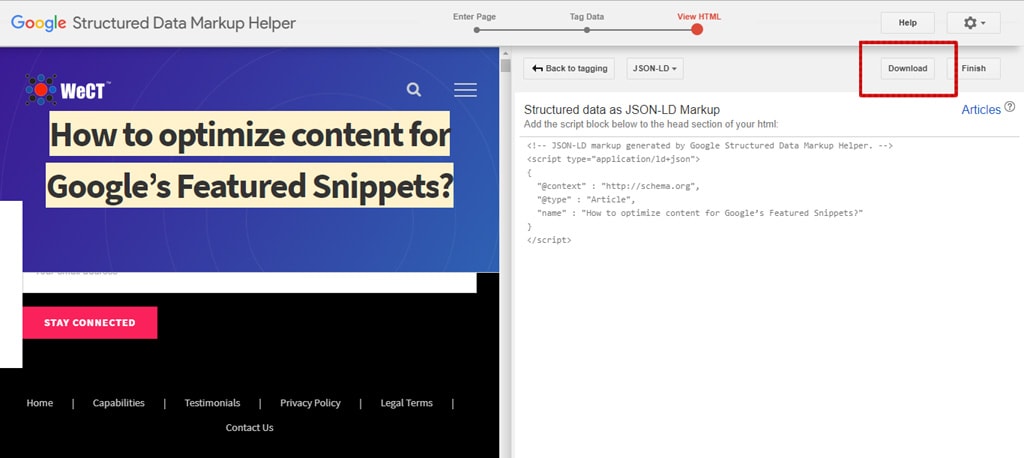Click the Structured data as JSON-LD Markup heading
The image size is (1024, 458).
(x=622, y=110)
